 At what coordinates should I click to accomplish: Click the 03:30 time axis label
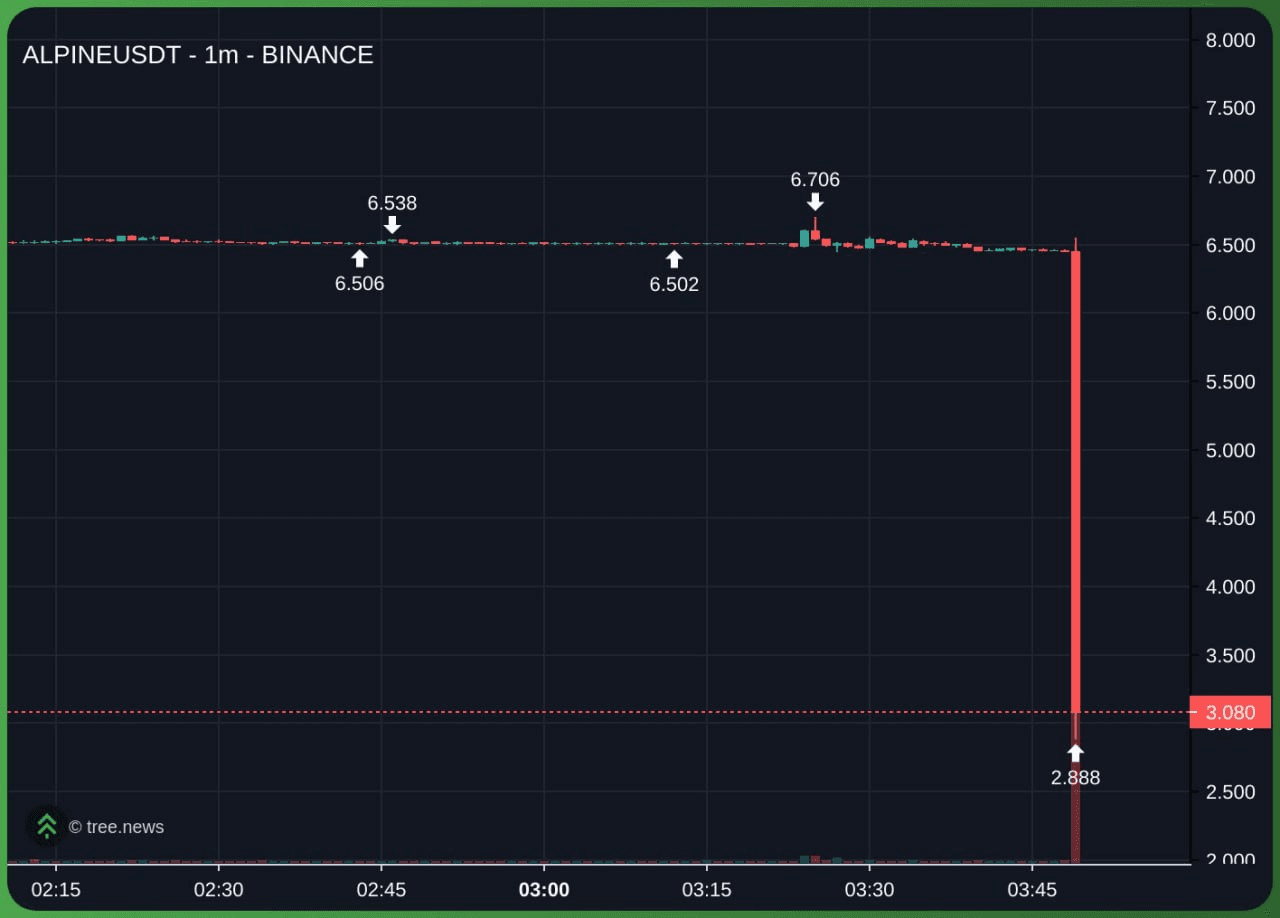(870, 890)
